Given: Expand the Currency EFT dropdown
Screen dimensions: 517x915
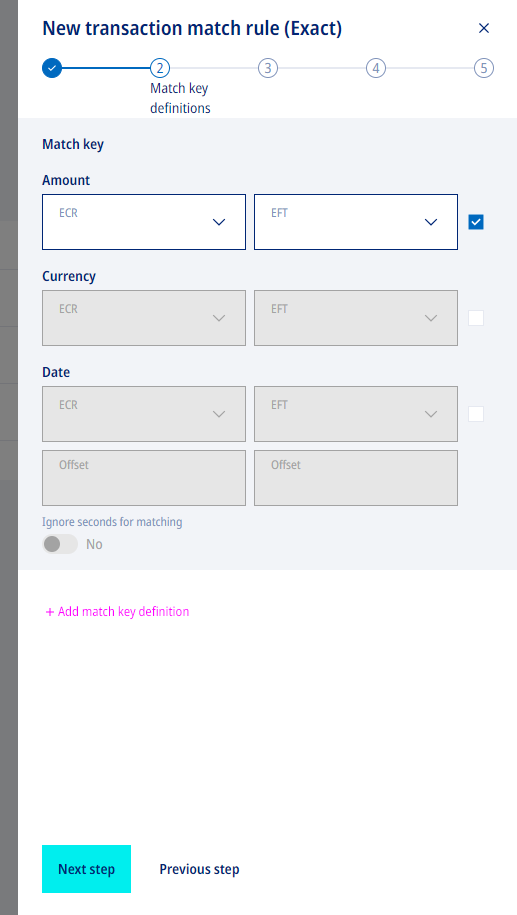Looking at the screenshot, I should 356,318.
